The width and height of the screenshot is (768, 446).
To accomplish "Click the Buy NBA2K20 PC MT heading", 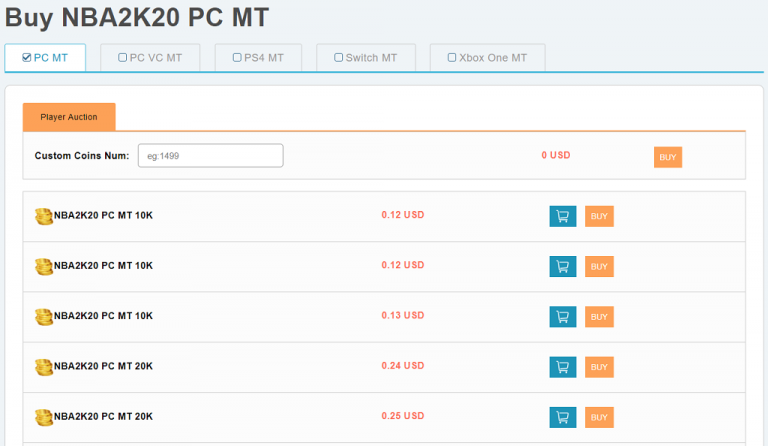I will tap(137, 18).
